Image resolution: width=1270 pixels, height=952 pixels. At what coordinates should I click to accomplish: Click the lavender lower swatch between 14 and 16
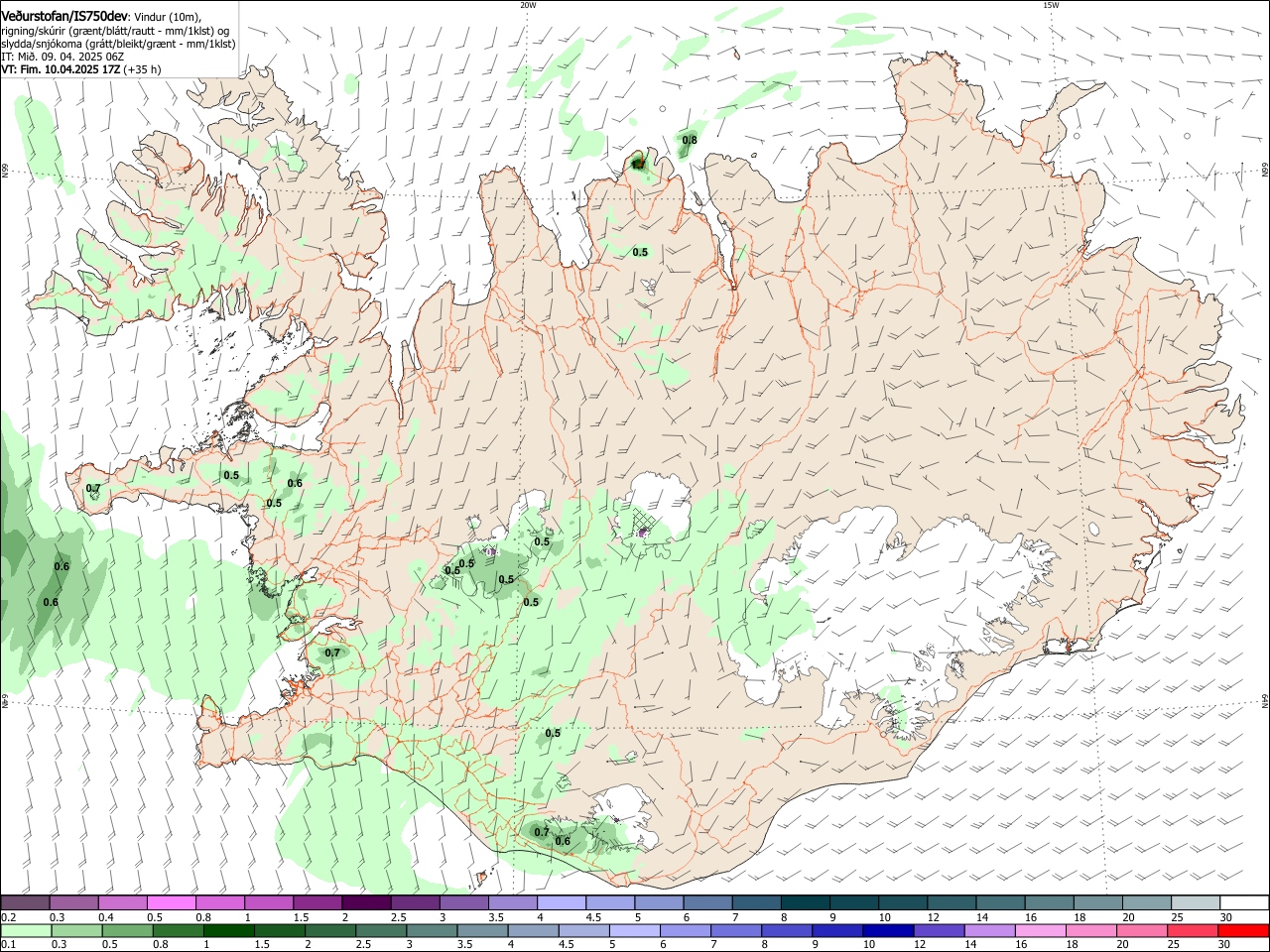pyautogui.click(x=989, y=930)
